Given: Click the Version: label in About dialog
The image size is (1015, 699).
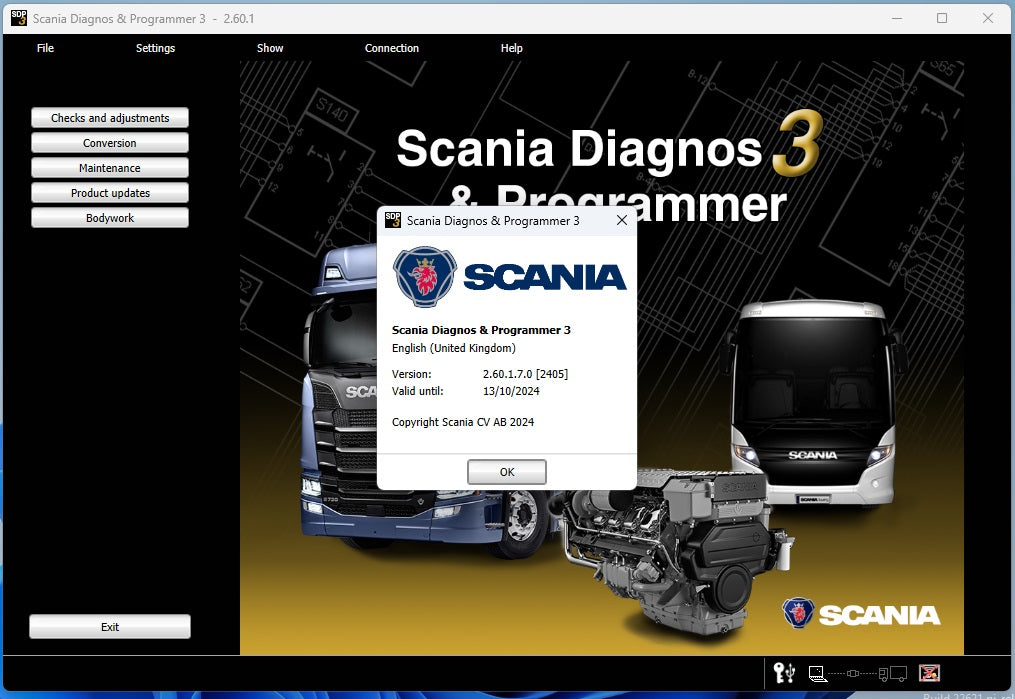Looking at the screenshot, I should click(x=411, y=374).
